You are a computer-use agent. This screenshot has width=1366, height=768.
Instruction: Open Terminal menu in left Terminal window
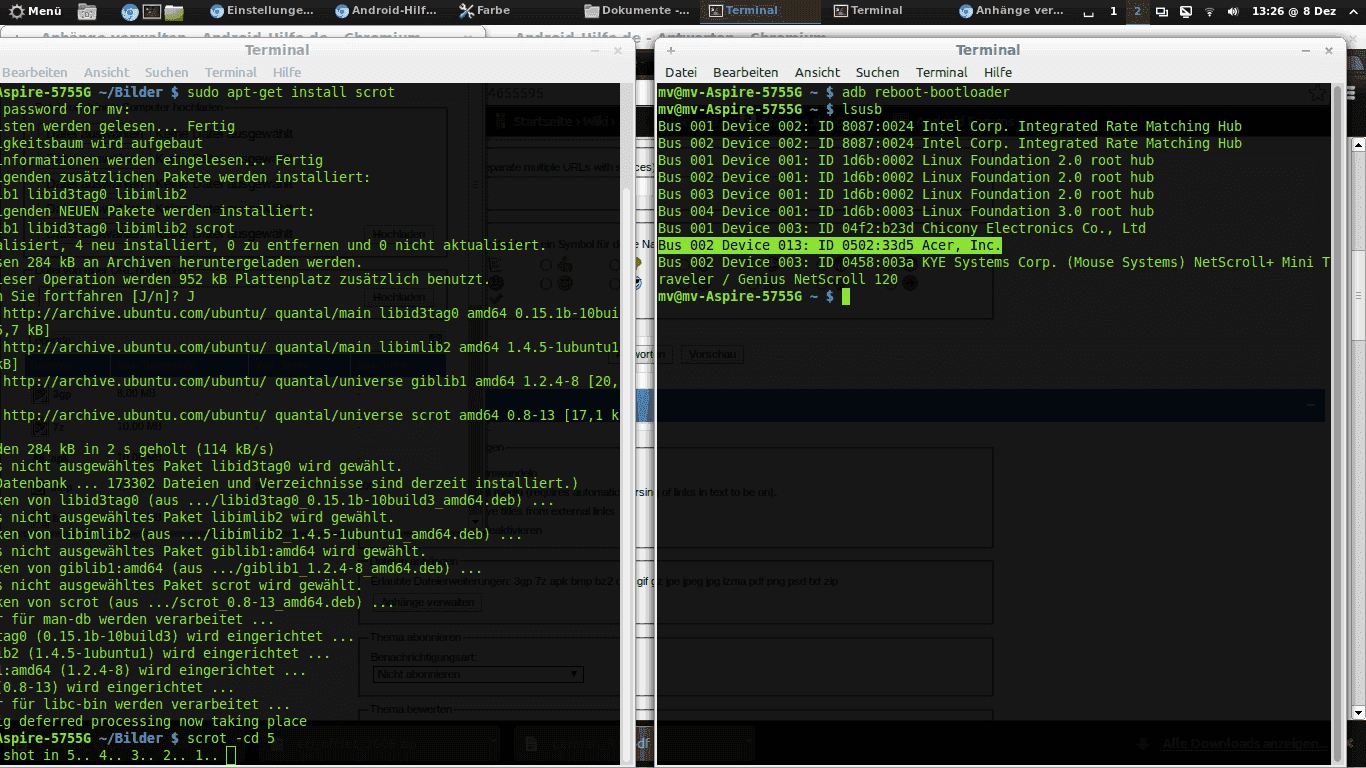[x=230, y=72]
